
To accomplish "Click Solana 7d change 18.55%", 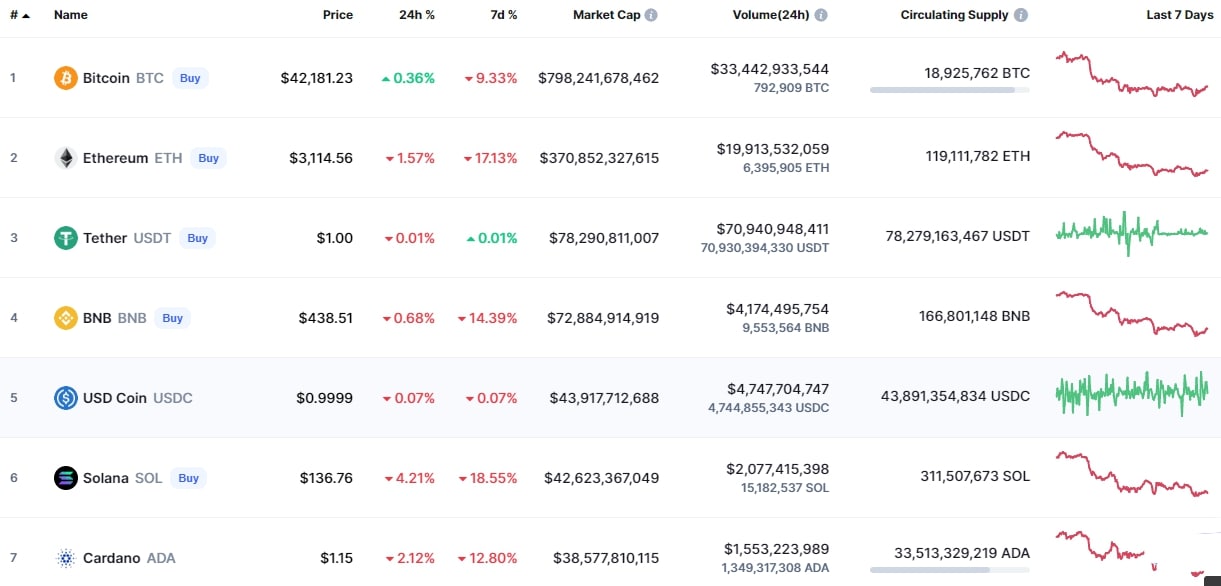I will (x=490, y=478).
